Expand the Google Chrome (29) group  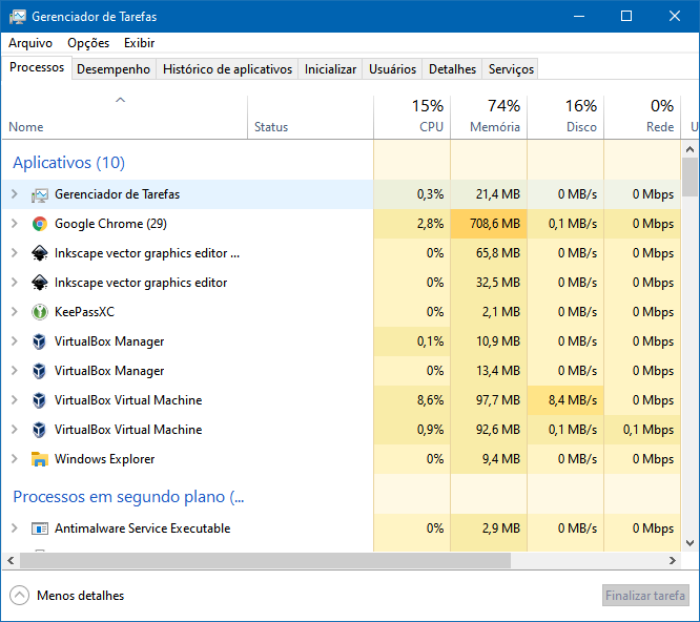tap(14, 223)
